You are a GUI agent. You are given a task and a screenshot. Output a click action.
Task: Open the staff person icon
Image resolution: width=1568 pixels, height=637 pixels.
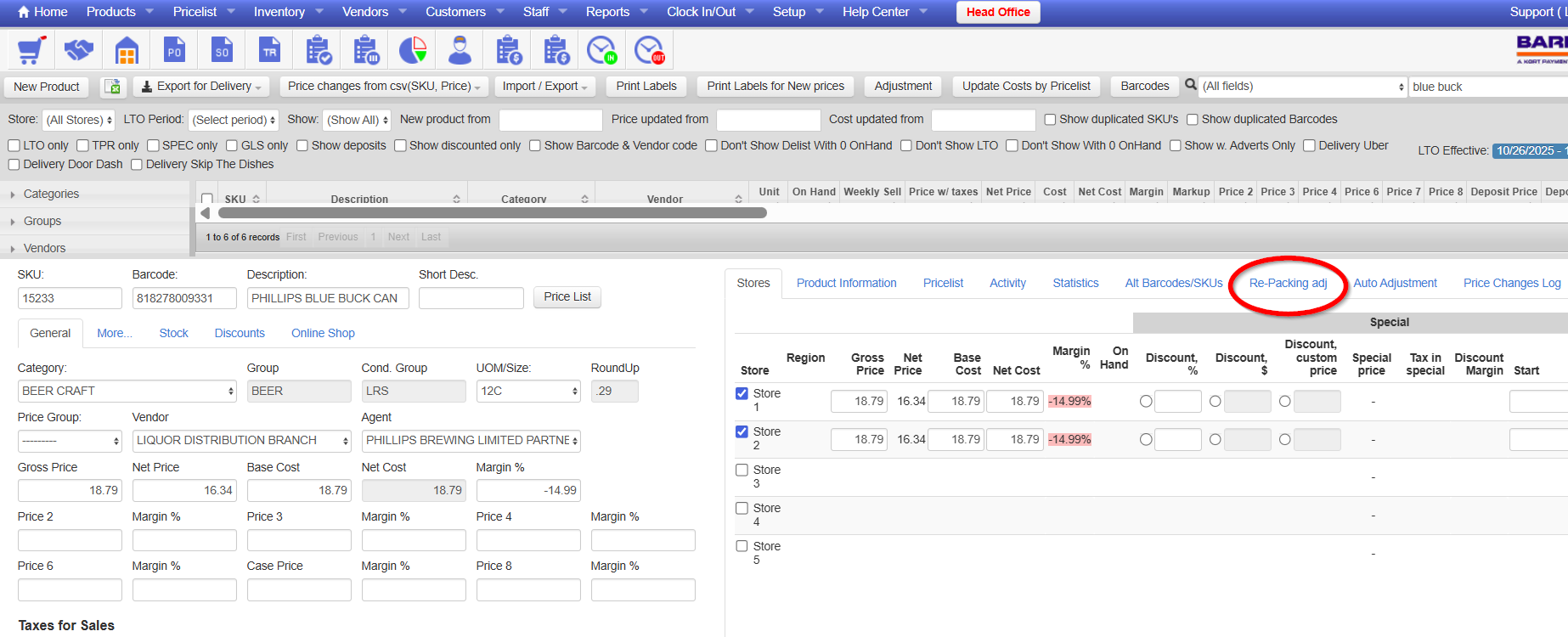(460, 51)
